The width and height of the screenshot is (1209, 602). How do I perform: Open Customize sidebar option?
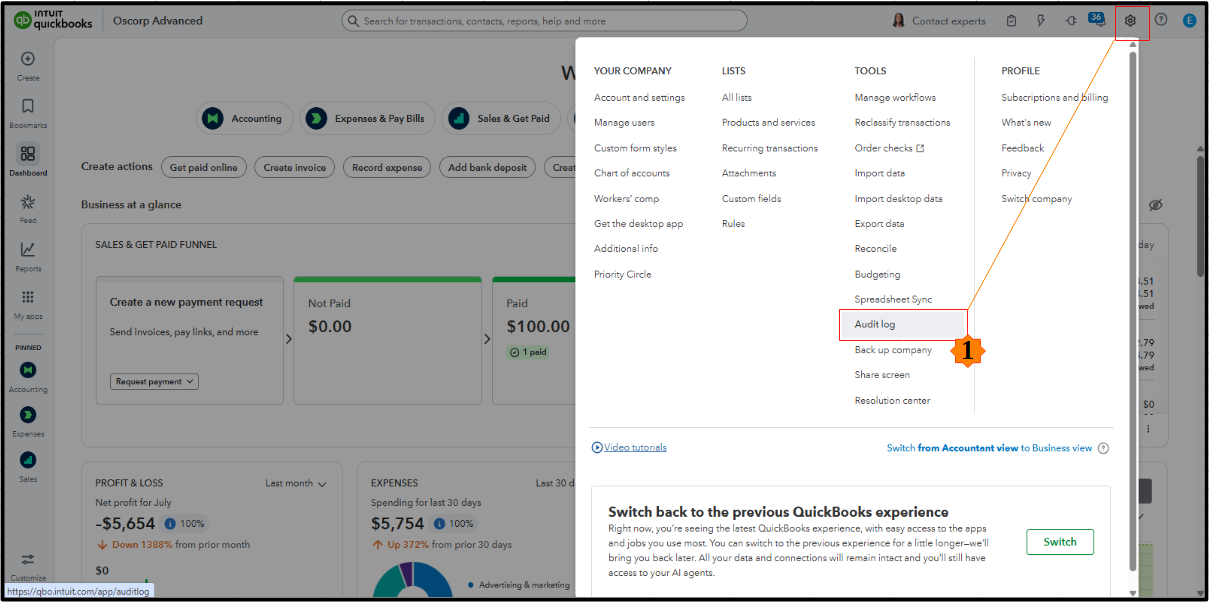point(28,560)
